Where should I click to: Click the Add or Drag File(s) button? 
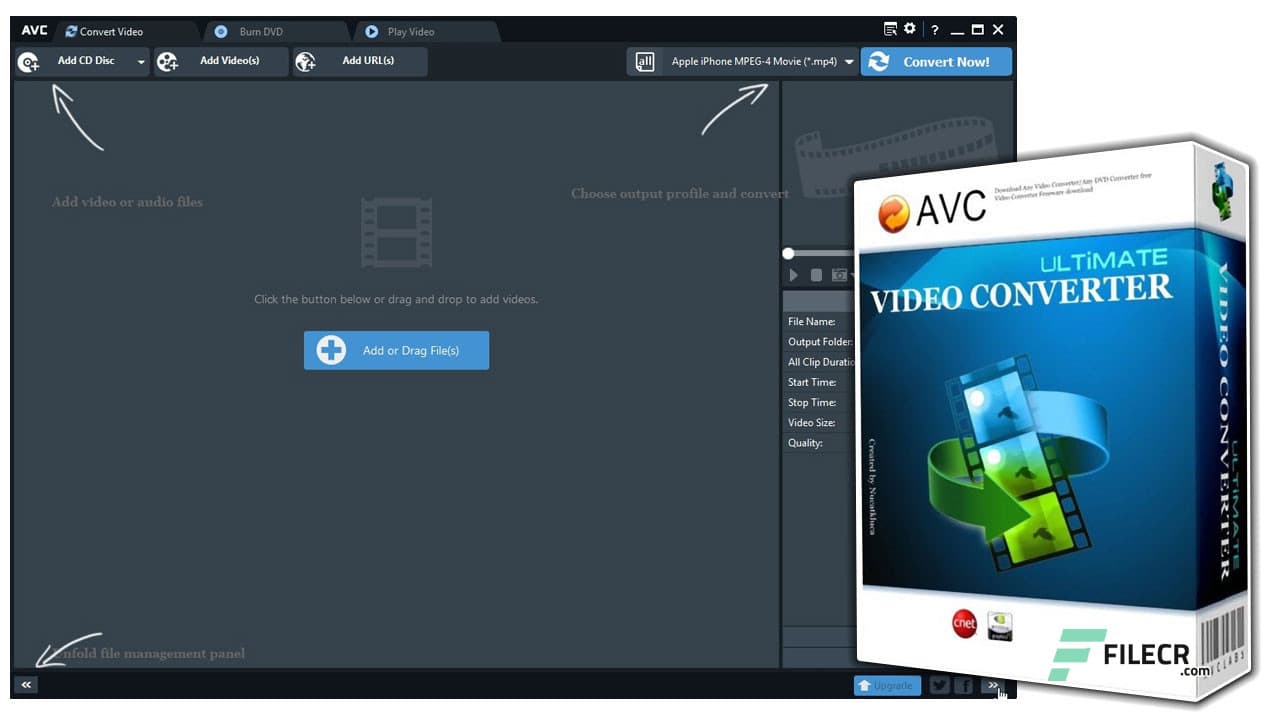[x=396, y=350]
